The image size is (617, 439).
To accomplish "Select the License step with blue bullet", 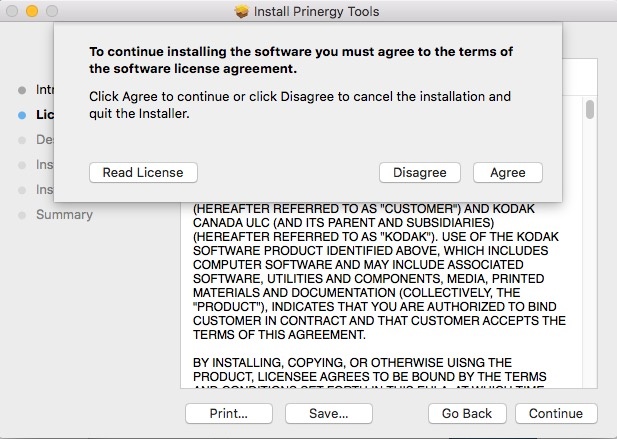I will 44,114.
